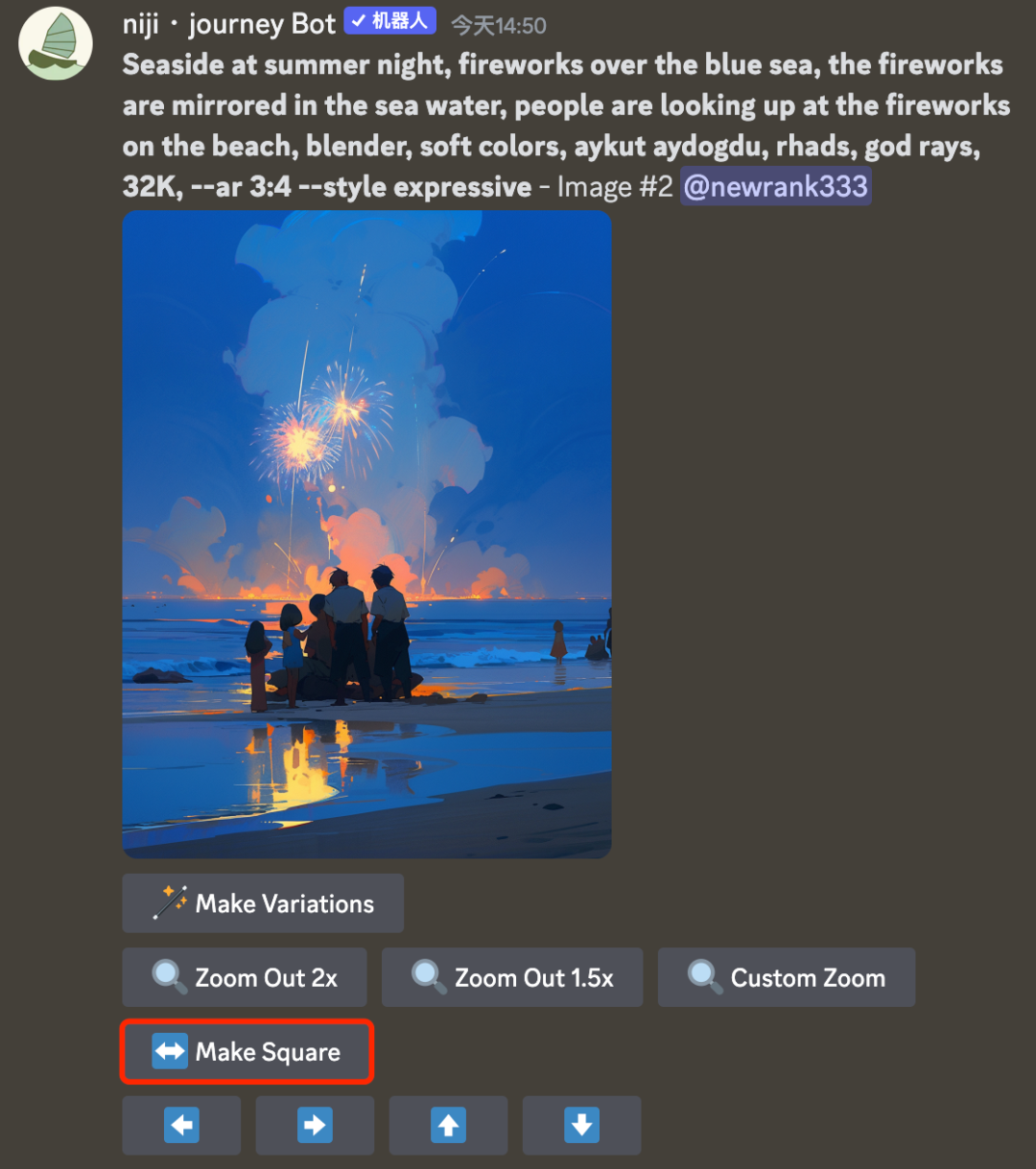Click the magnifier icon on Custom Zoom
Image resolution: width=1036 pixels, height=1169 pixels.
coord(704,977)
